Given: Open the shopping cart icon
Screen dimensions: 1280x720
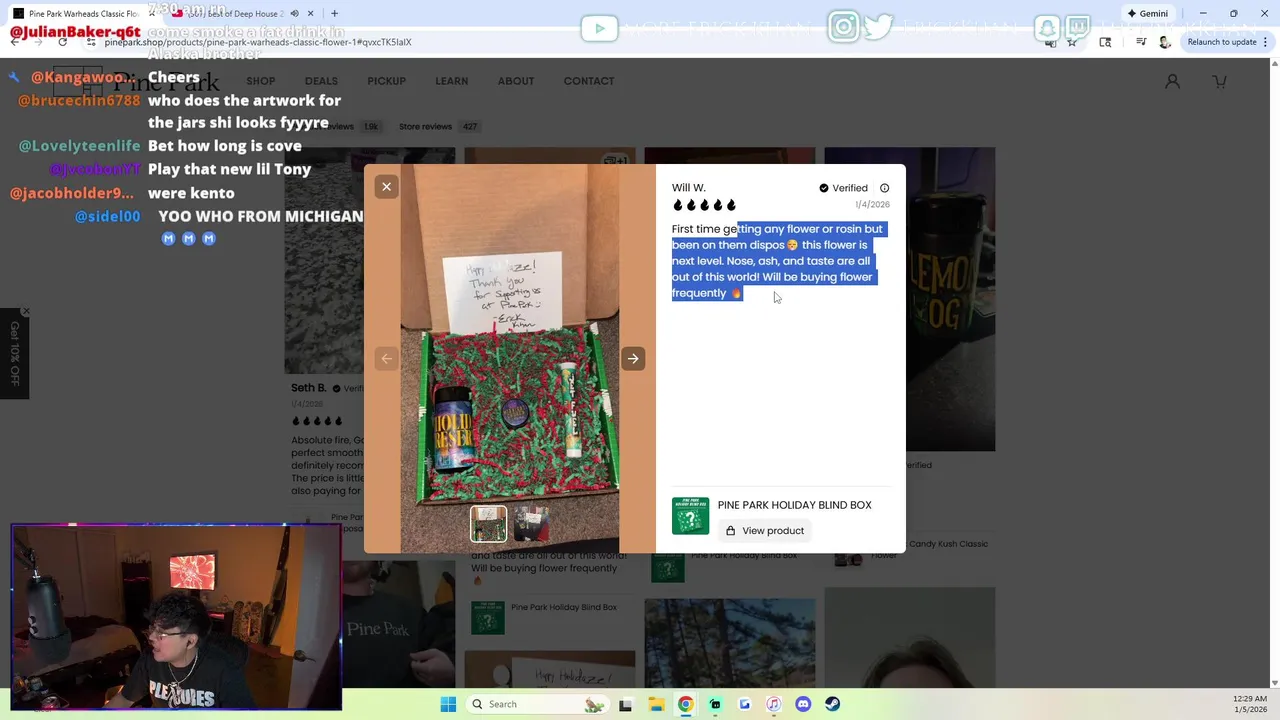Looking at the screenshot, I should (1220, 81).
